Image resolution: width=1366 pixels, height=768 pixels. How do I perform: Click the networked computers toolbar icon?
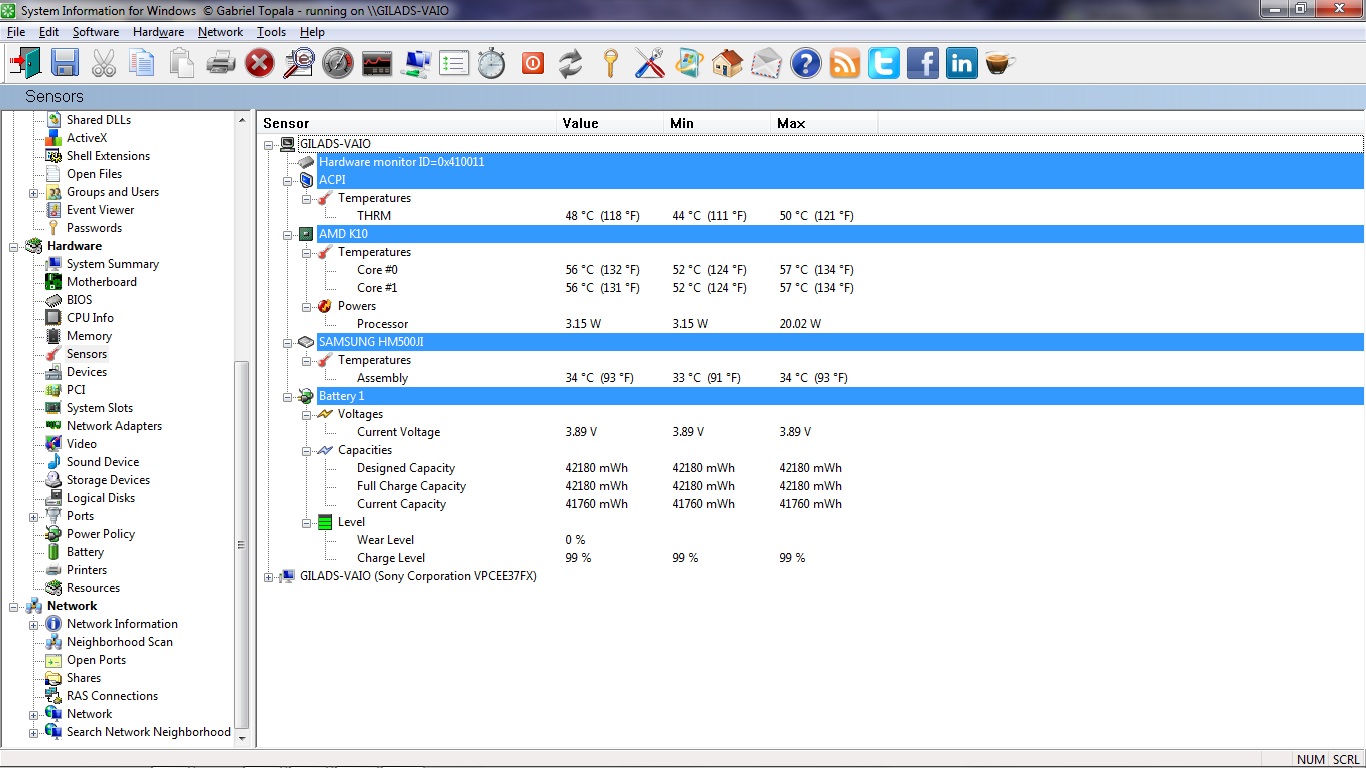tap(415, 64)
